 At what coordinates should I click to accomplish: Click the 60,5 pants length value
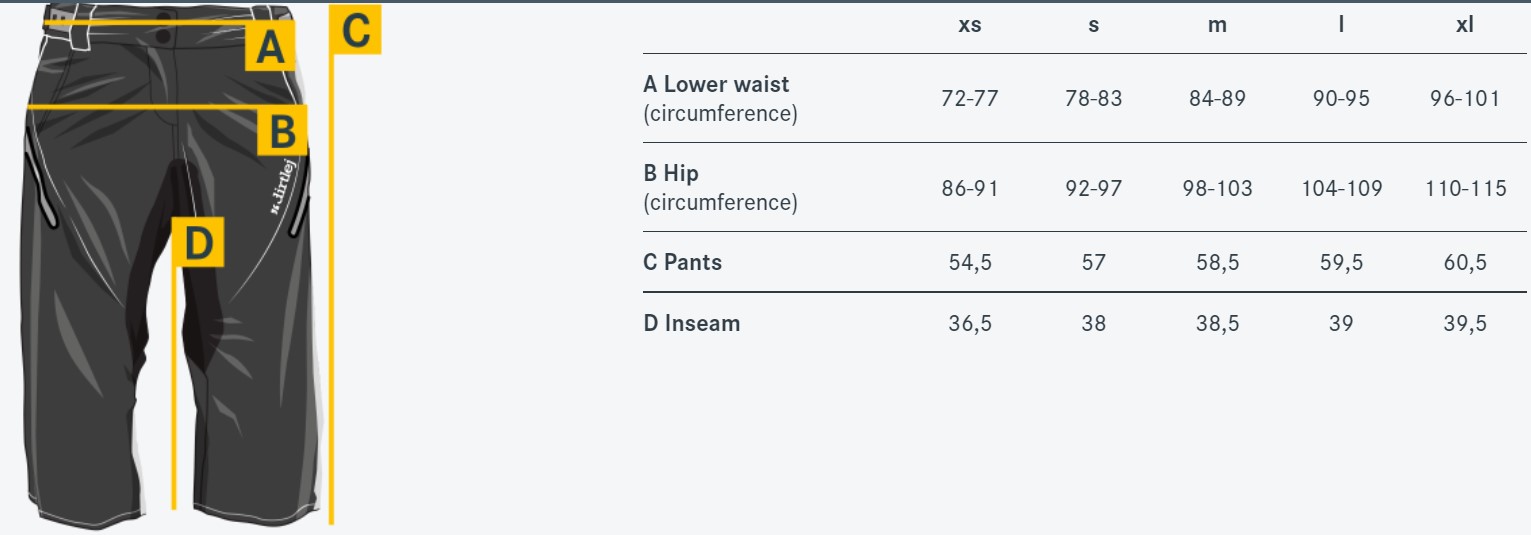pos(1465,263)
